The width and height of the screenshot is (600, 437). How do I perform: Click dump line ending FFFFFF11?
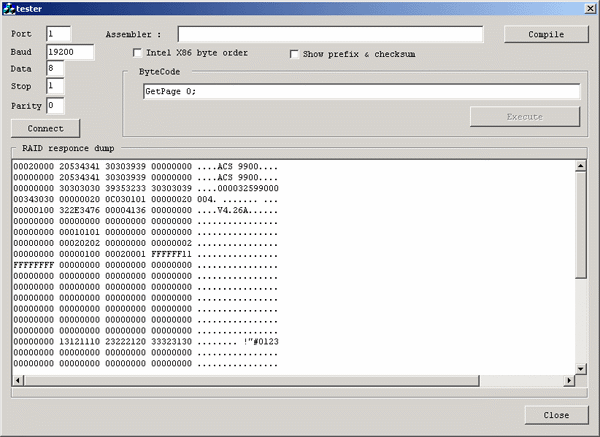click(x=146, y=254)
